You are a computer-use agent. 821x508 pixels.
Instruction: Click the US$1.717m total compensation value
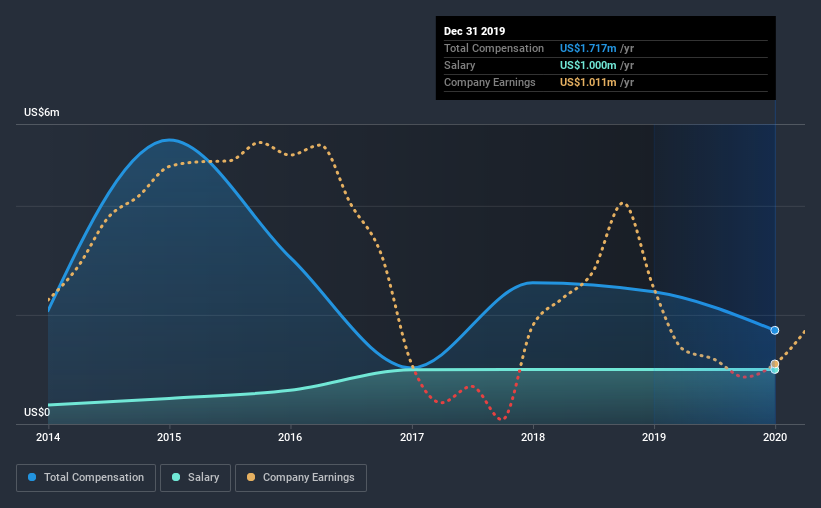click(588, 48)
